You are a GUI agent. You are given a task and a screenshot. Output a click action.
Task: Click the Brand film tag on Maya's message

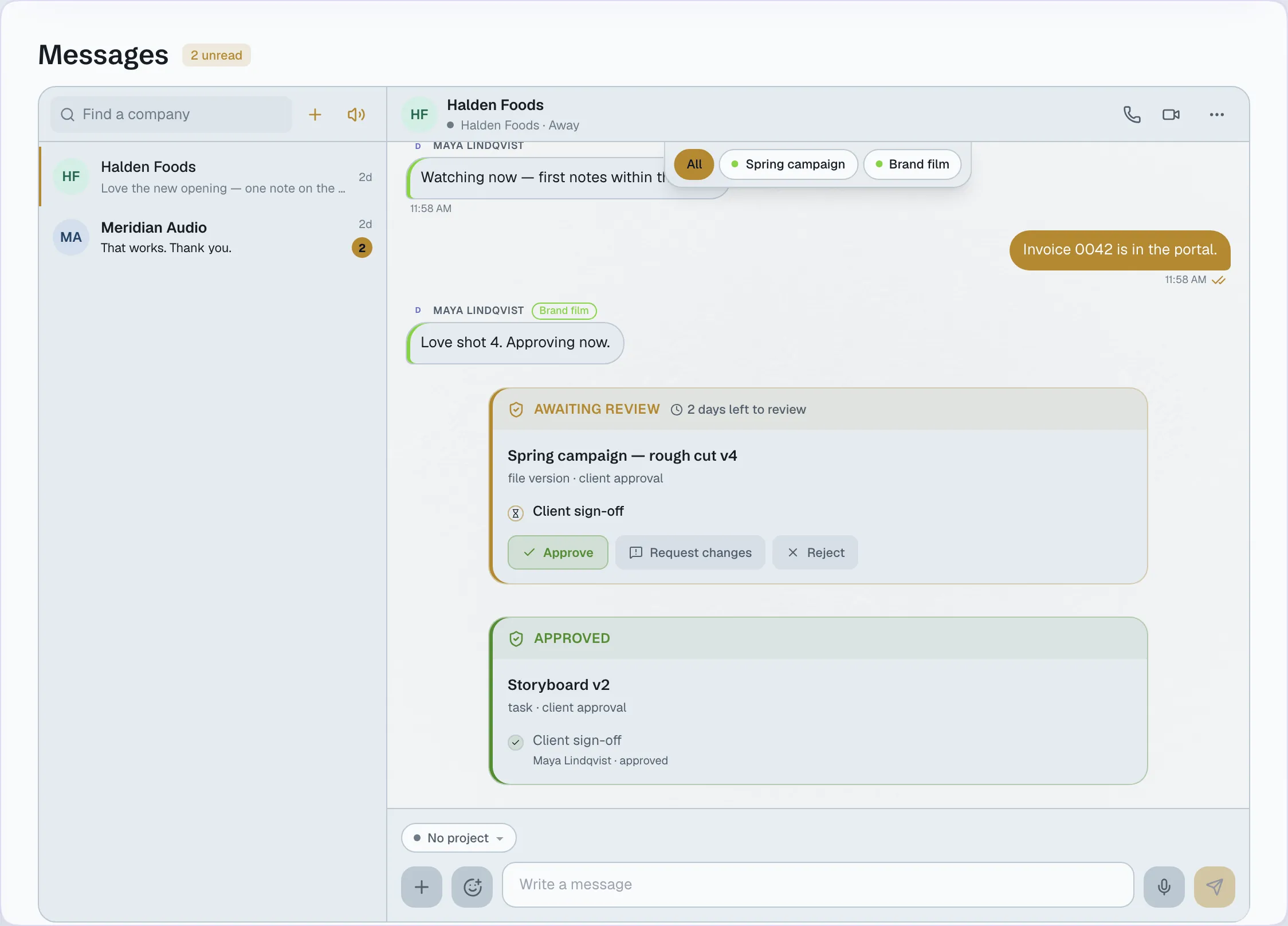click(564, 311)
